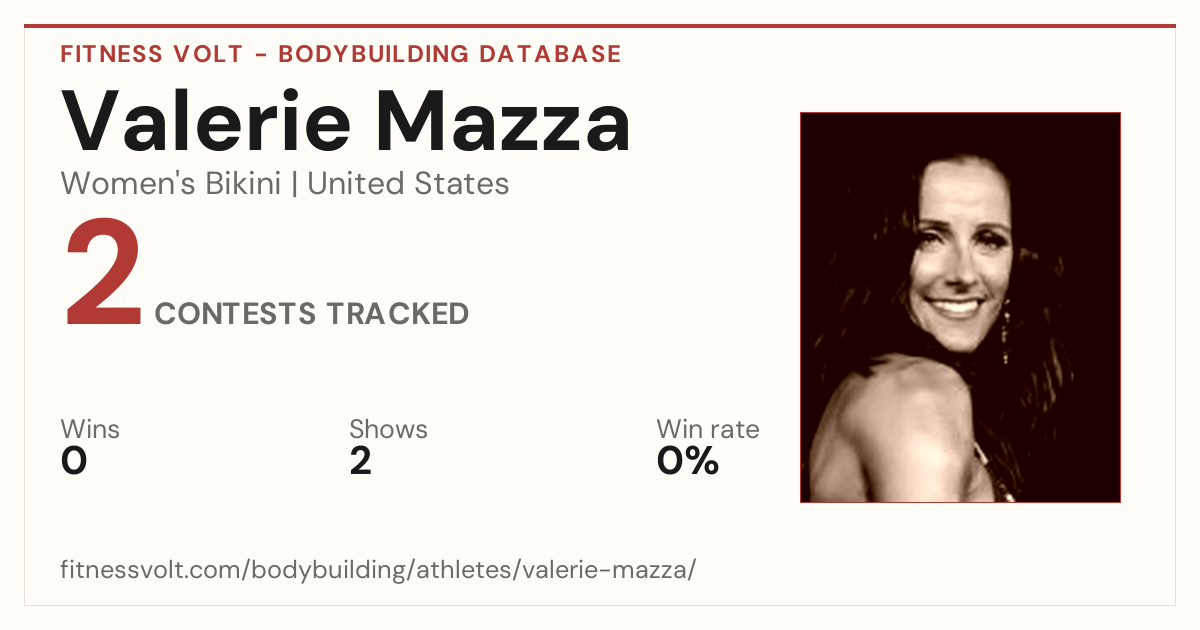
Task: Click the Shows value 2
Action: coord(360,462)
